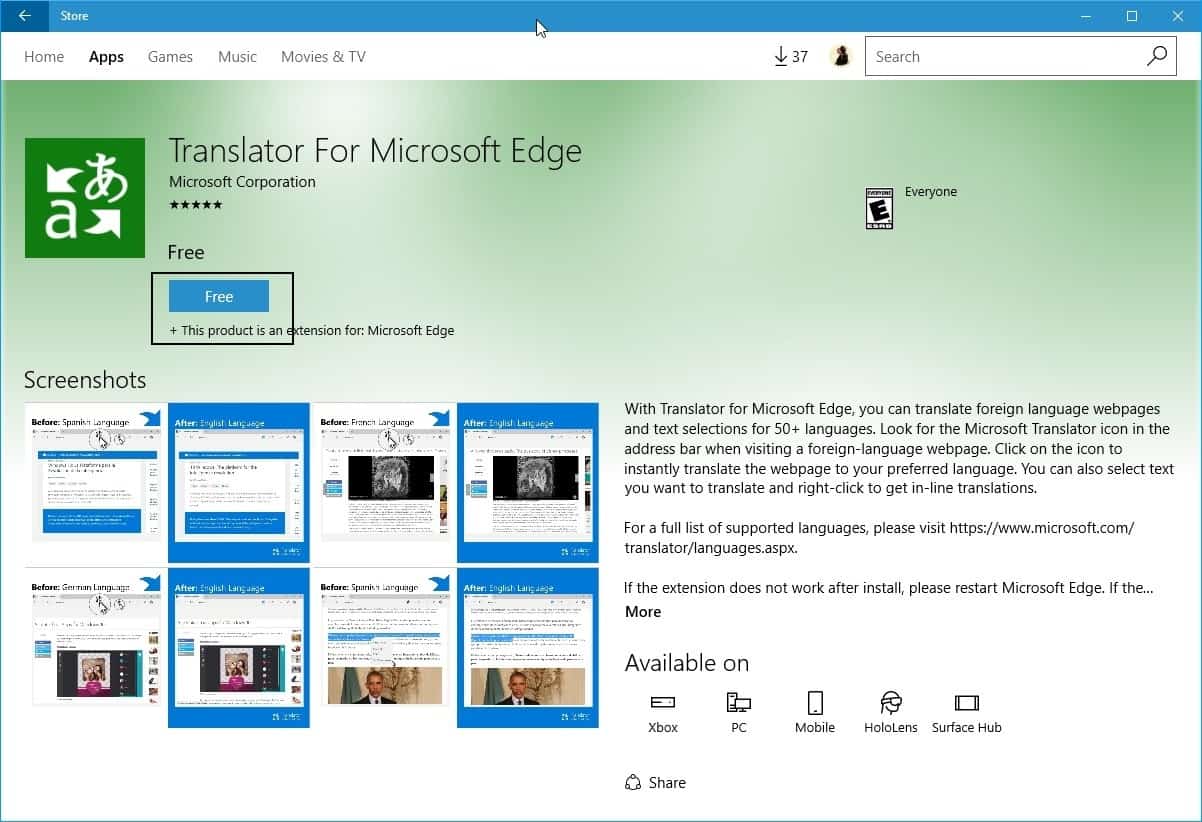Click the search magnifier icon
1202x822 pixels.
1156,56
